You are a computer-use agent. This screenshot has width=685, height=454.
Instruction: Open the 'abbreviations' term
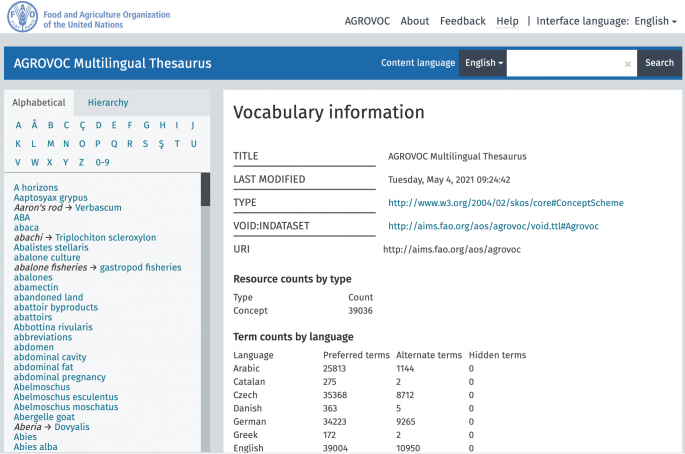point(43,337)
